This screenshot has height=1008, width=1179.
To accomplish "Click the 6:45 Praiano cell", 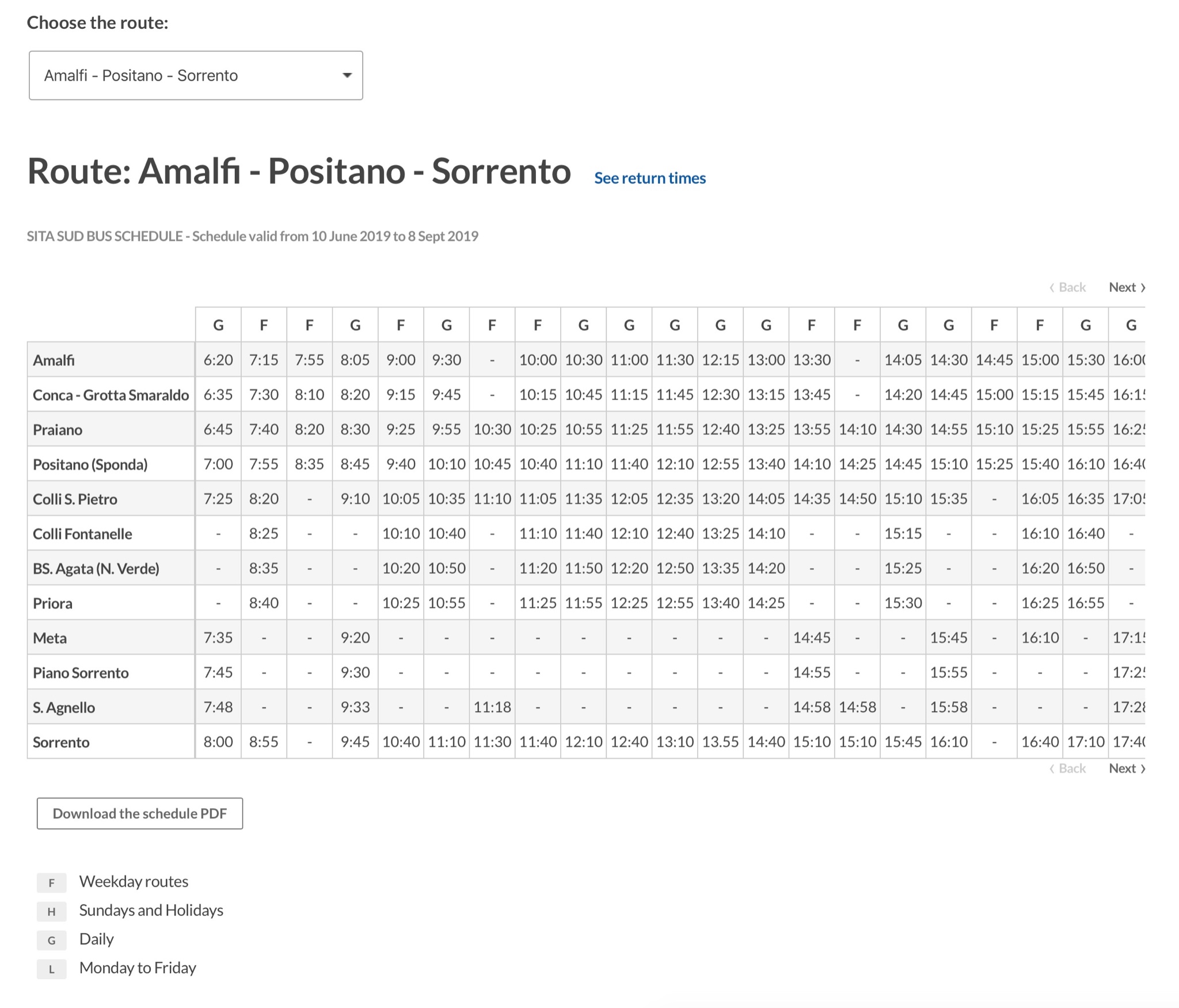I will point(218,429).
